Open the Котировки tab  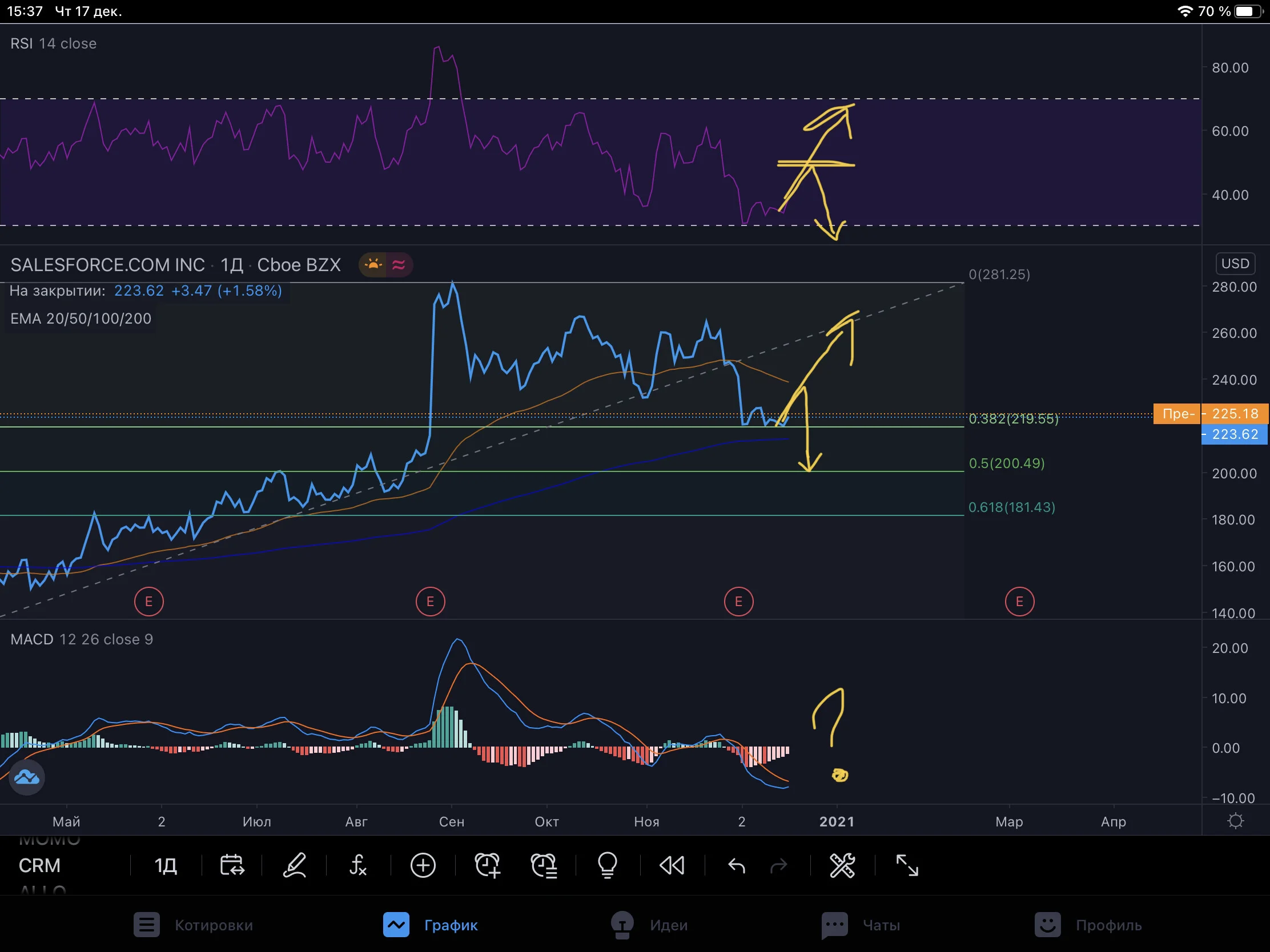[x=194, y=925]
